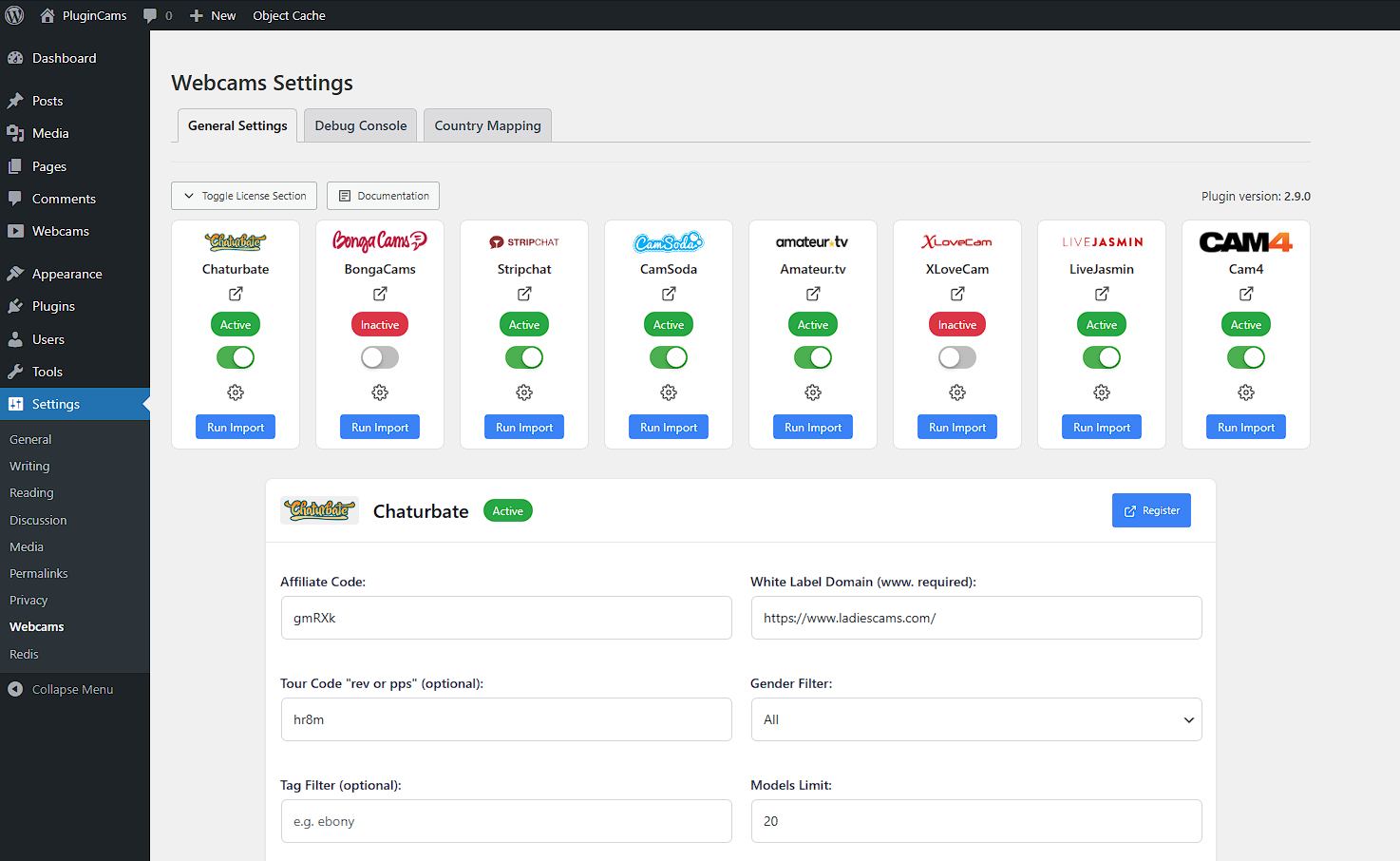Open the Gender Filter dropdown
Screen dimensions: 1400x861
click(976, 719)
